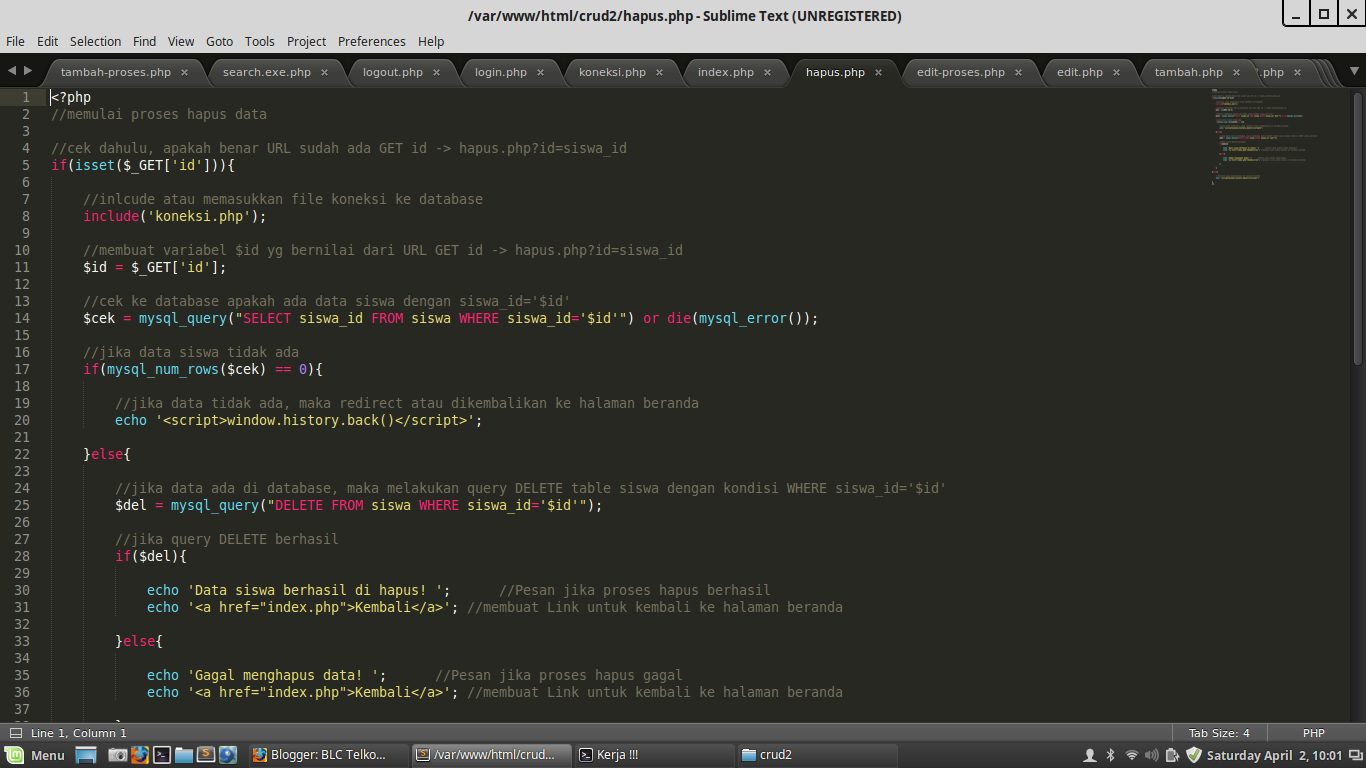Image resolution: width=1366 pixels, height=768 pixels.
Task: Open the Linux Mint Menu button
Action: pyautogui.click(x=35, y=755)
